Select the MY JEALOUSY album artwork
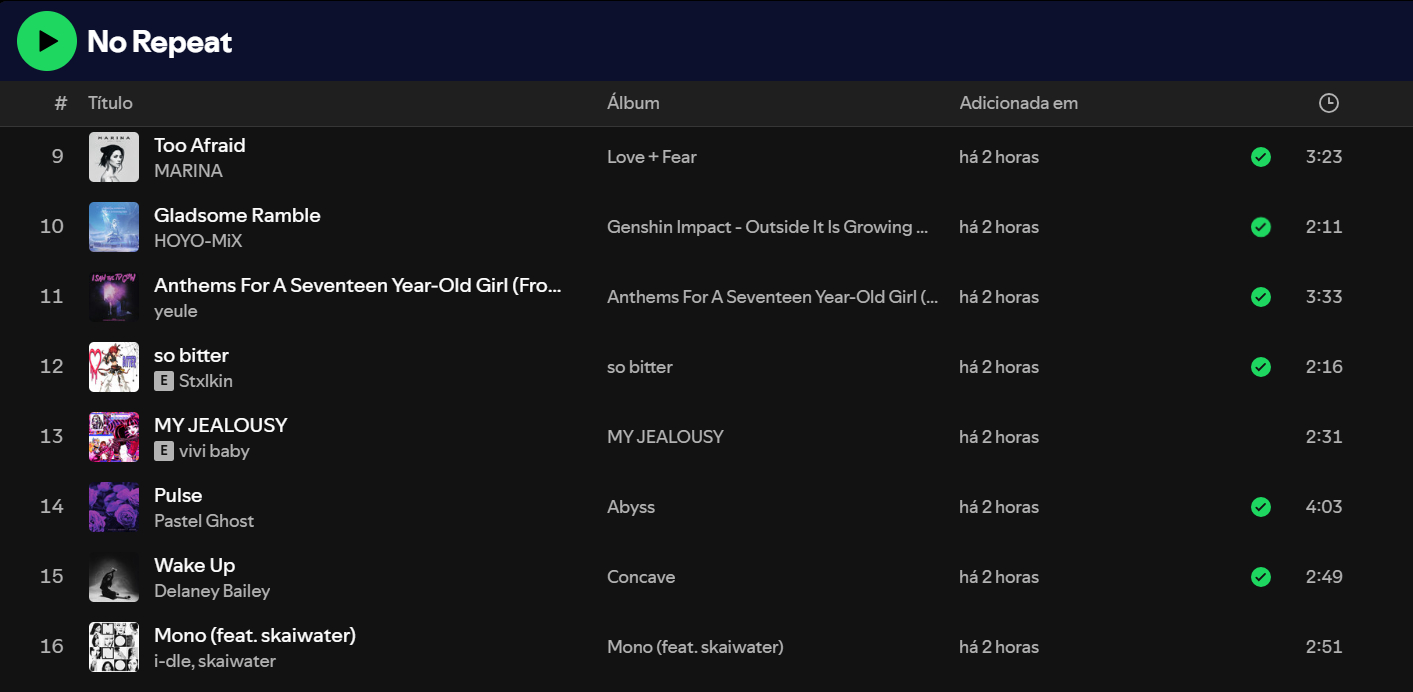The width and height of the screenshot is (1413, 692). pyautogui.click(x=114, y=437)
